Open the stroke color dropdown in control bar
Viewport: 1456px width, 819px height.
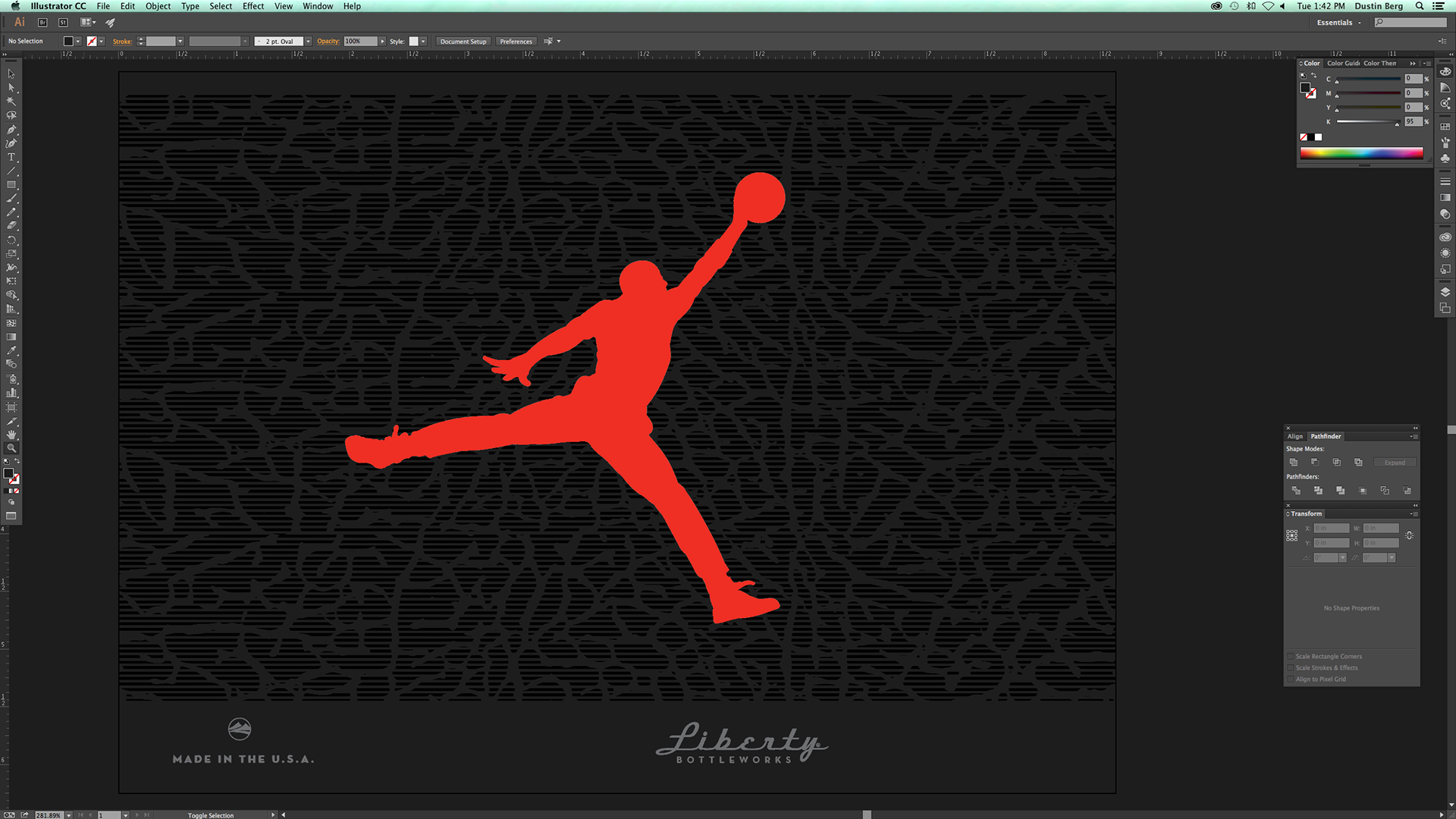[x=102, y=42]
